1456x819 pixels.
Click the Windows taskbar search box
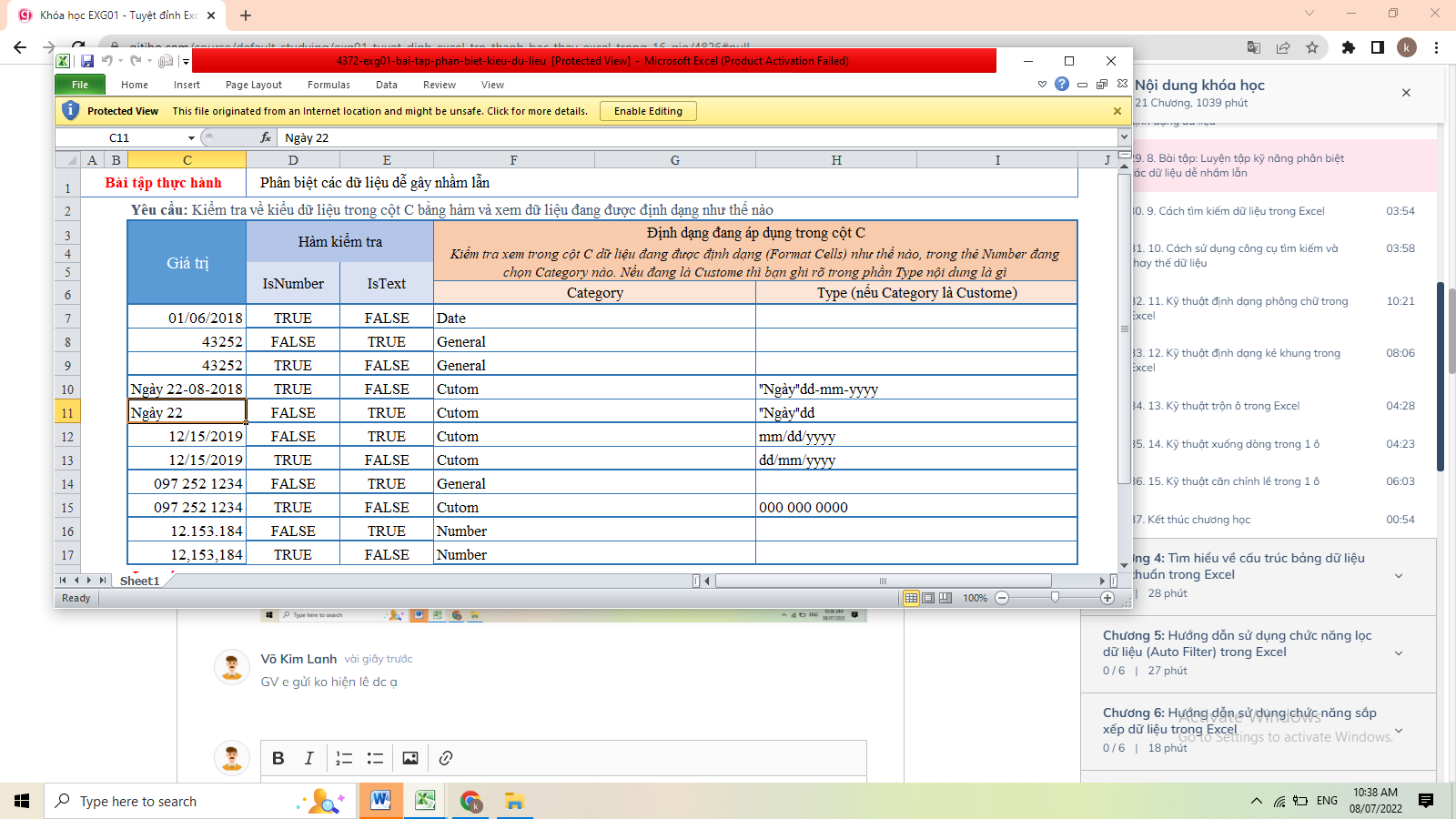pos(138,801)
